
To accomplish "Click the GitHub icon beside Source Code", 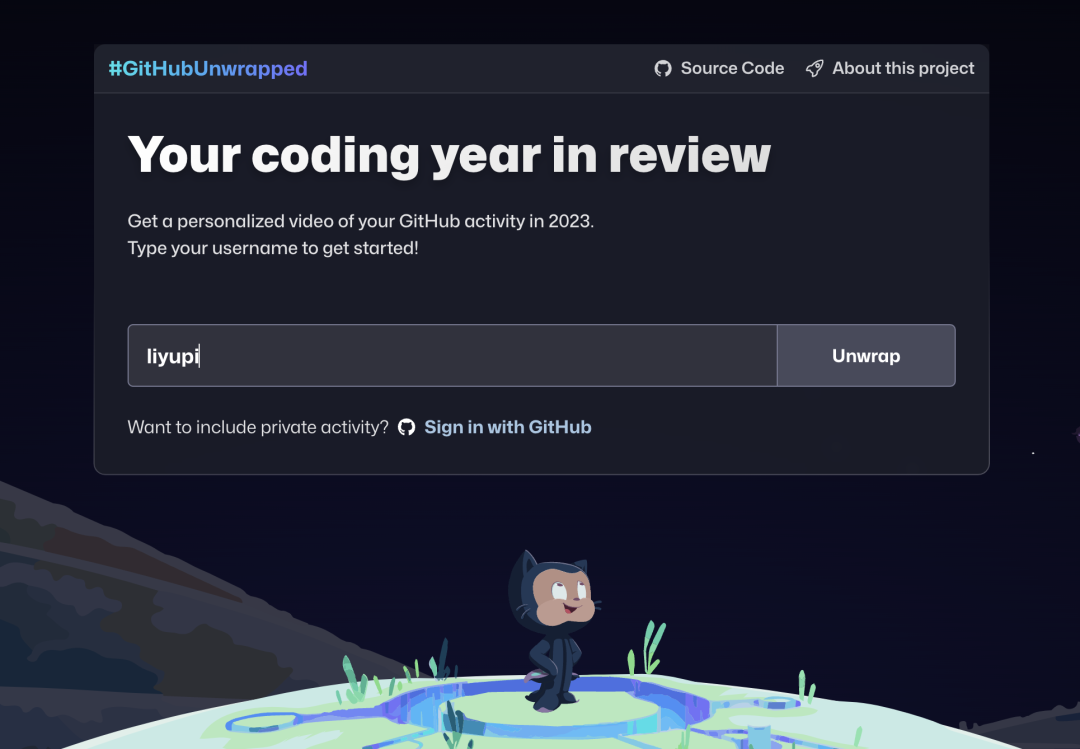I will click(663, 68).
